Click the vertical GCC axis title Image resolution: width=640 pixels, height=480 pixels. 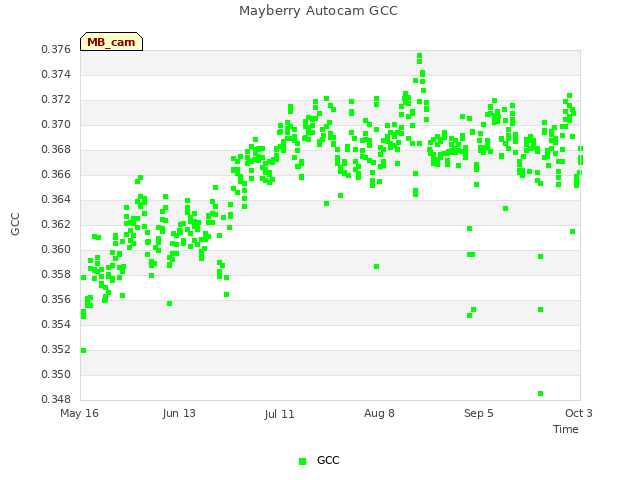click(15, 224)
